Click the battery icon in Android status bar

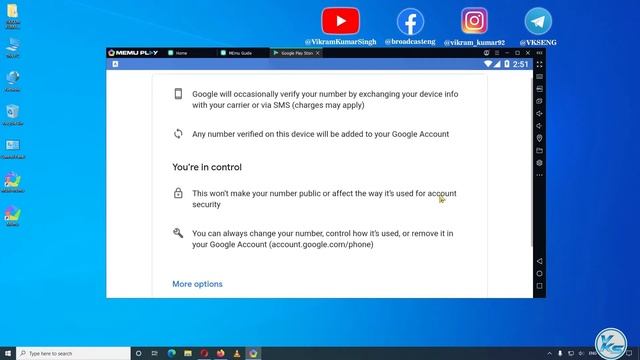coord(507,64)
